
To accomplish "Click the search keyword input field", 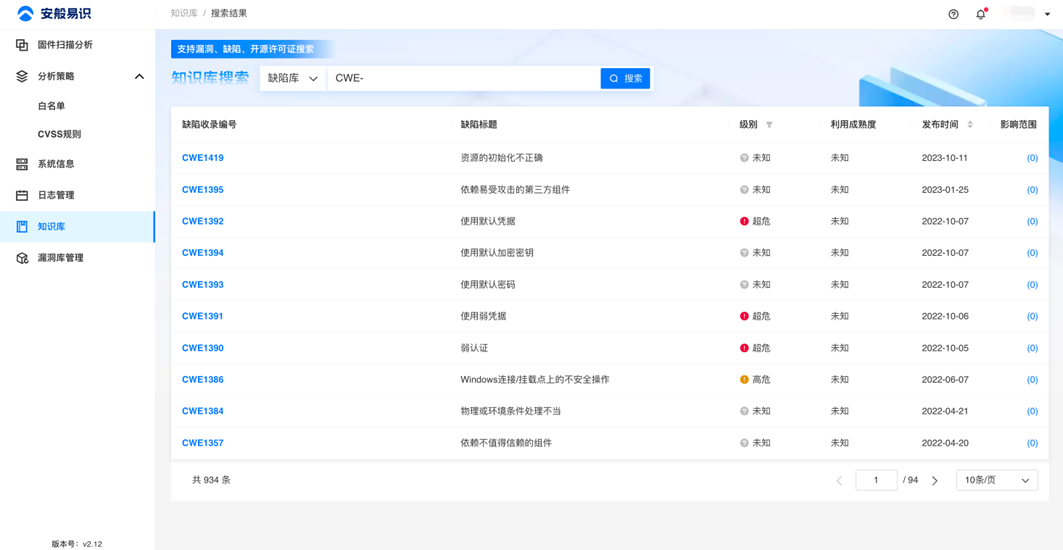I will coord(463,78).
